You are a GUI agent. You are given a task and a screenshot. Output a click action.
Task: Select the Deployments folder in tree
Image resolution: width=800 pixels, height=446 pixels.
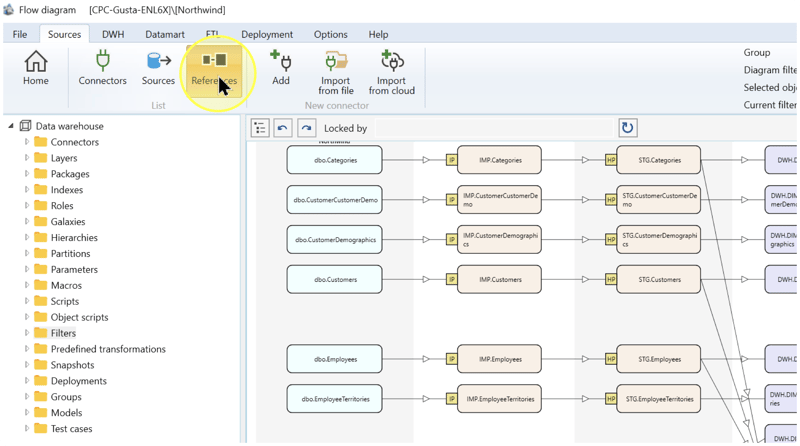click(79, 381)
